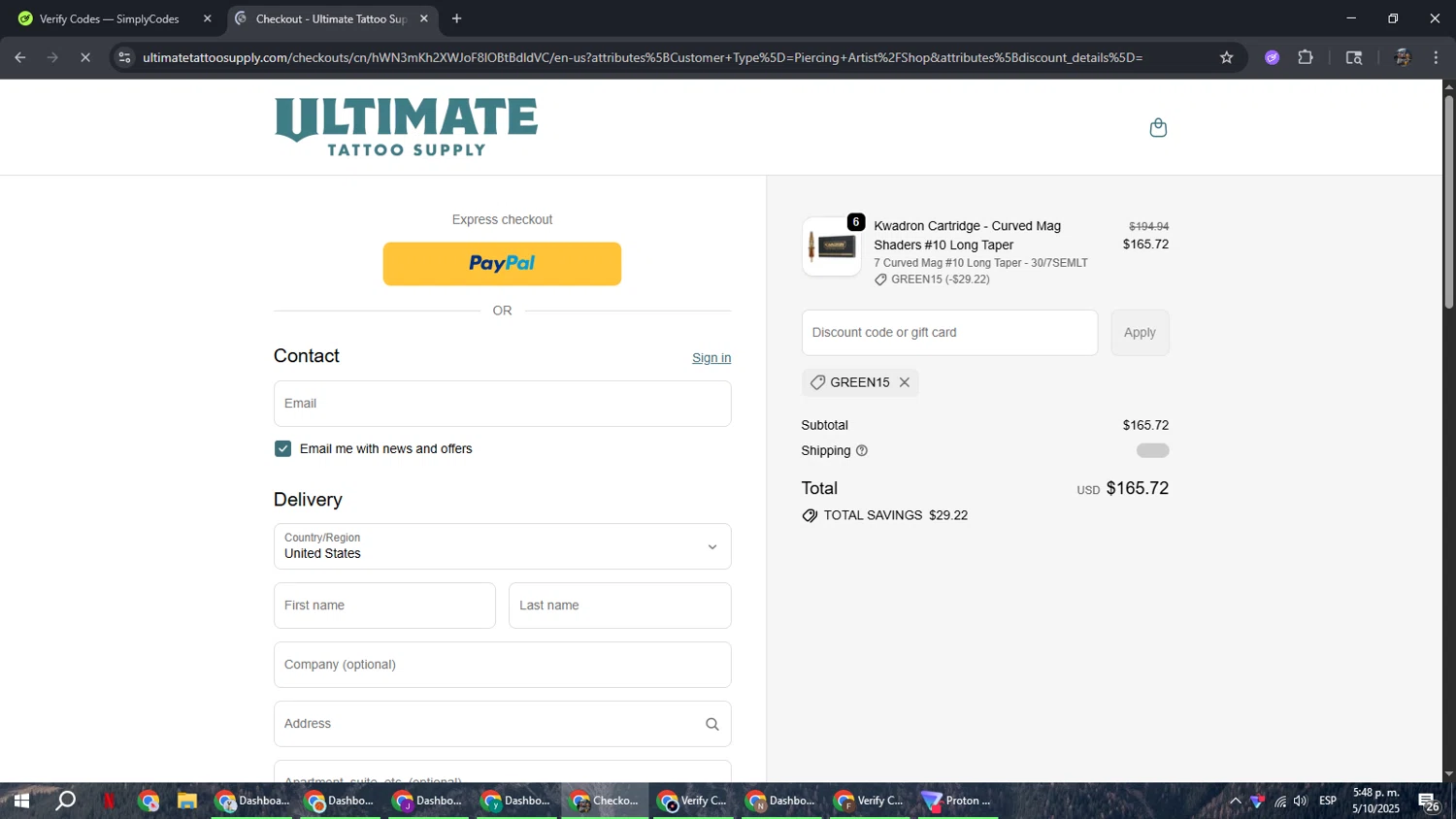Open the Proton taskbar app
Viewport: 1456px width, 819px height.
tap(958, 801)
